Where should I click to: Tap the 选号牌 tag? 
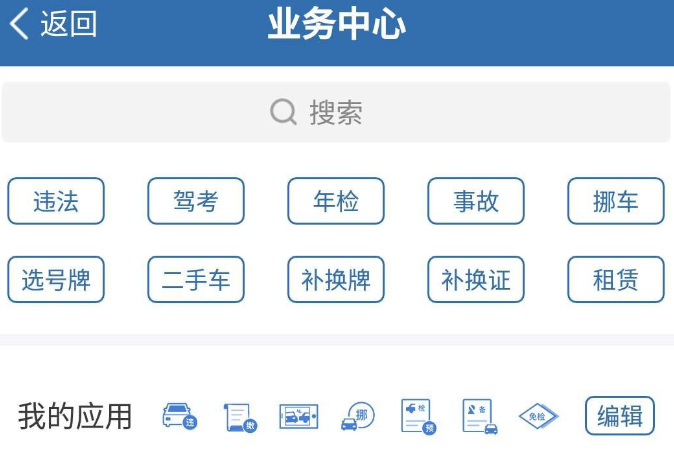click(x=56, y=279)
